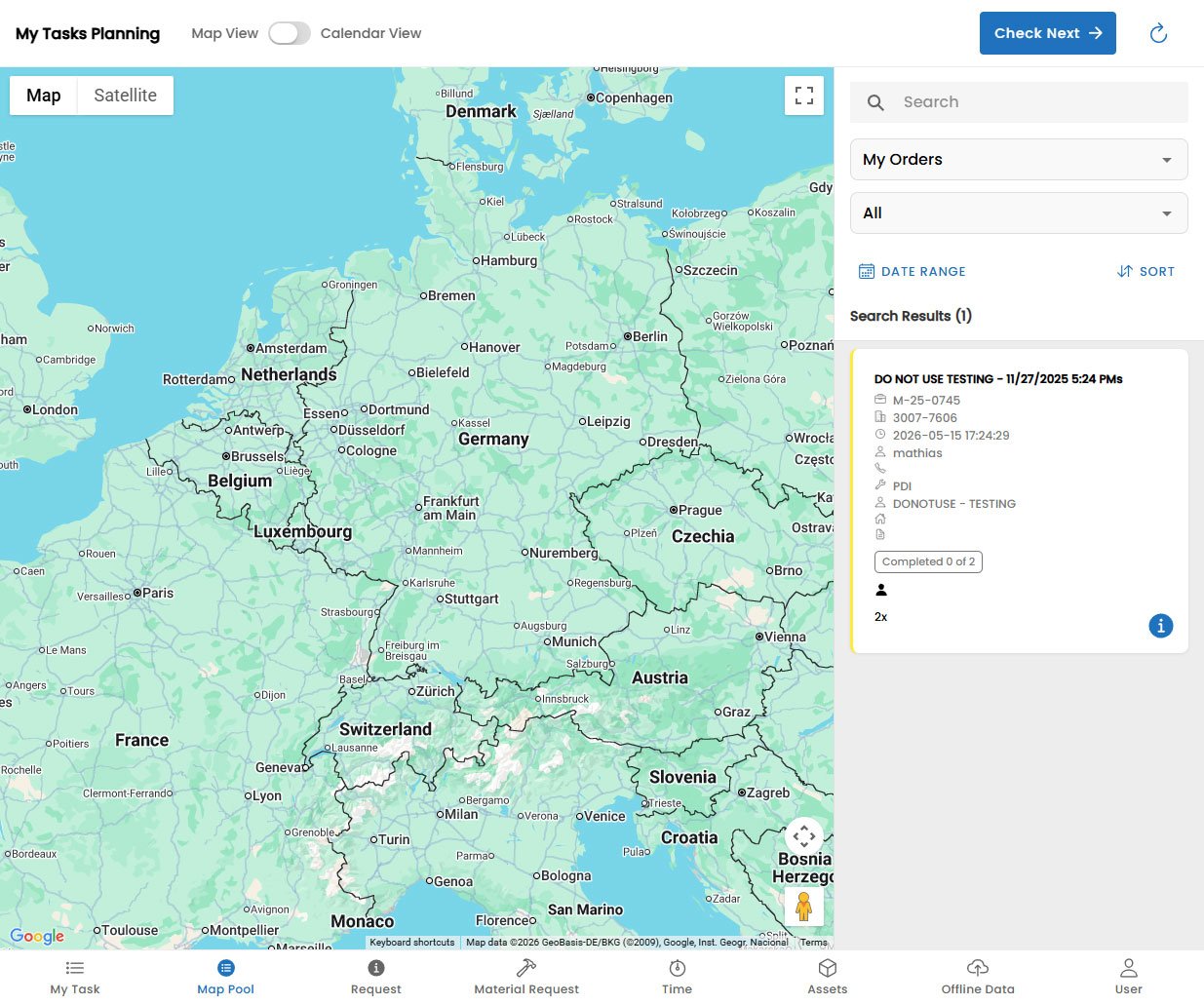Screen dimensions: 1204x1005
Task: Open the Offline Data tab label
Action: point(978,989)
